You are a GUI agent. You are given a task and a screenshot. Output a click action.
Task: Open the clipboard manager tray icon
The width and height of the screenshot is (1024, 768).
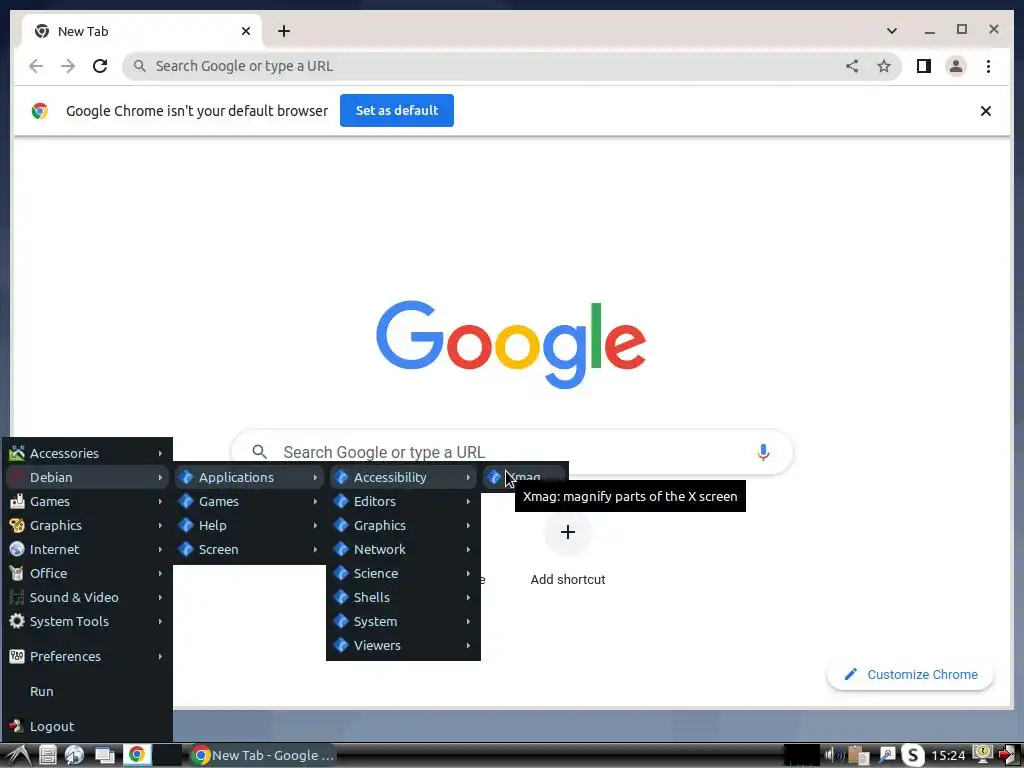click(859, 756)
